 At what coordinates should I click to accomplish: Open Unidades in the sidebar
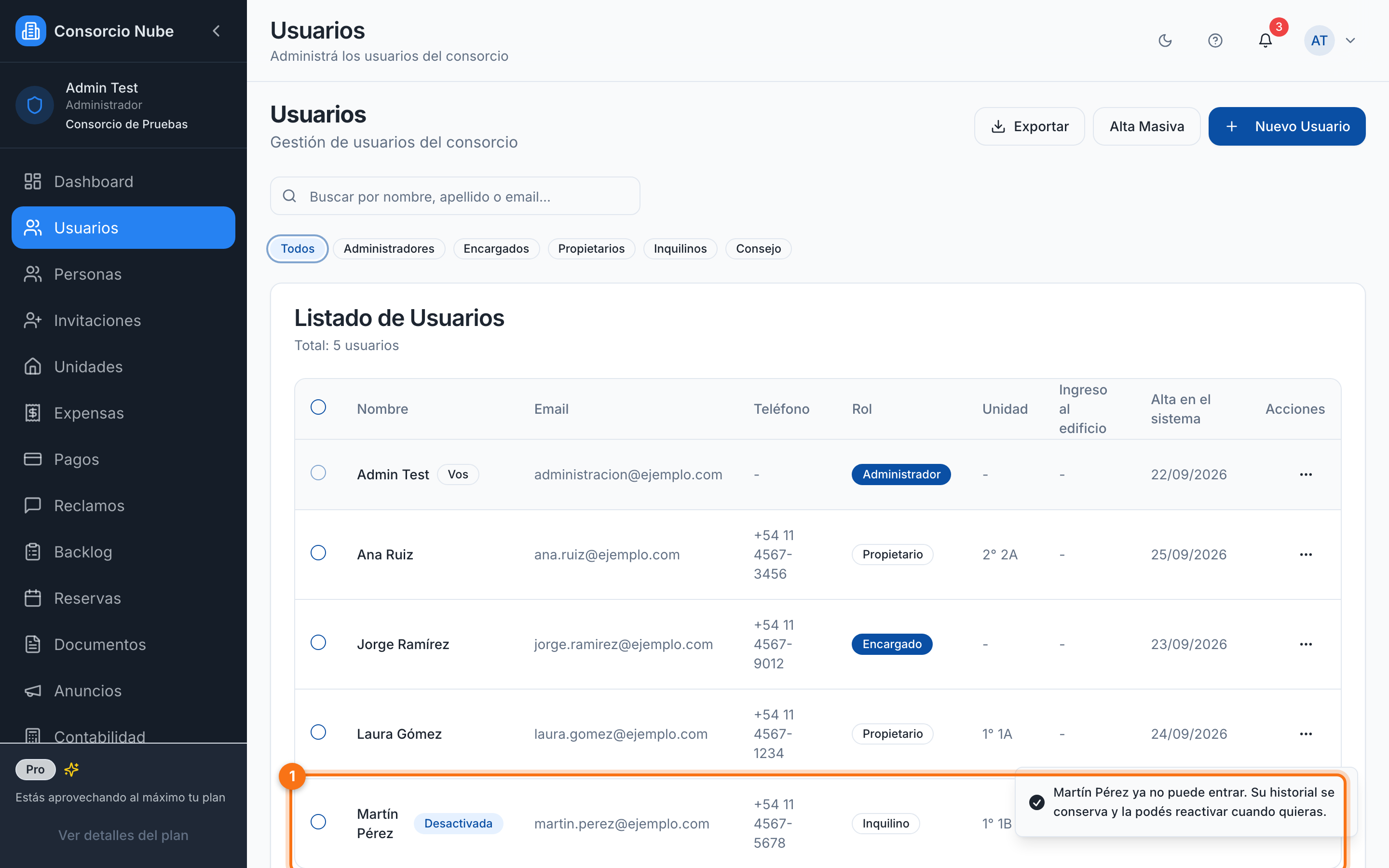coord(123,367)
